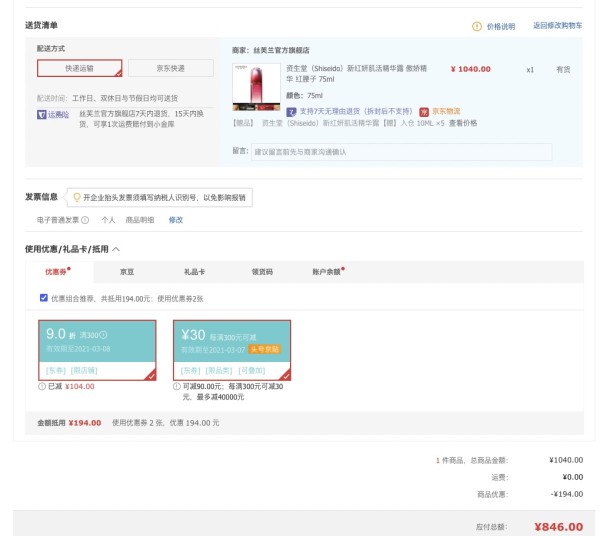Switch to the 礼品卡 tab
600x536 pixels.
pos(194,272)
